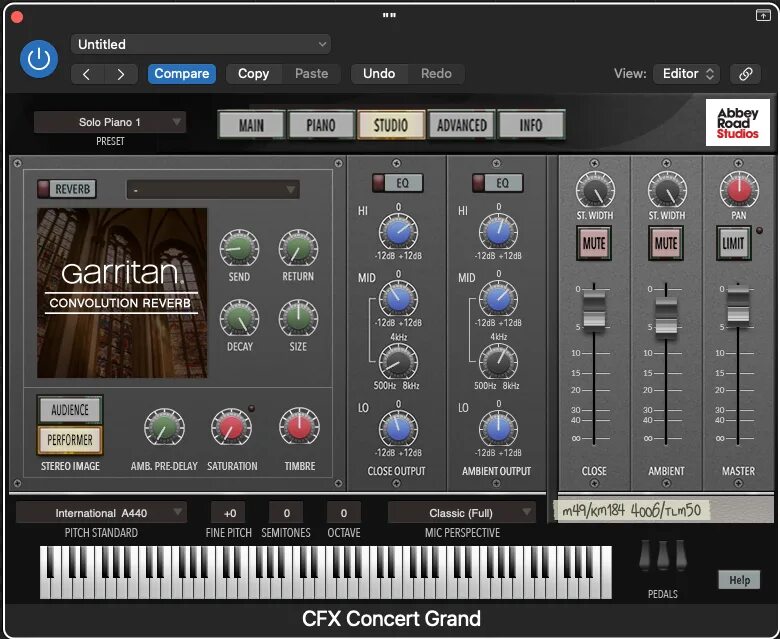780x639 pixels.
Task: Open the View Editor dropdown
Action: coord(686,74)
